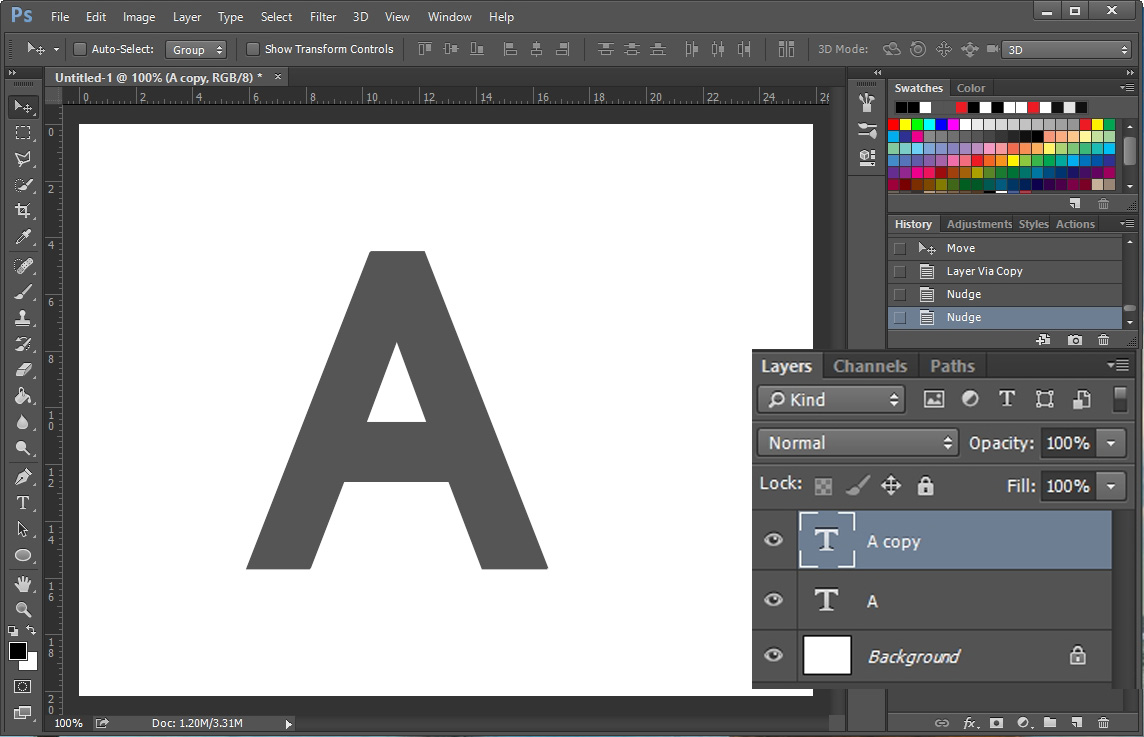1144x737 pixels.
Task: Select the Eyedropper tool
Action: click(23, 237)
